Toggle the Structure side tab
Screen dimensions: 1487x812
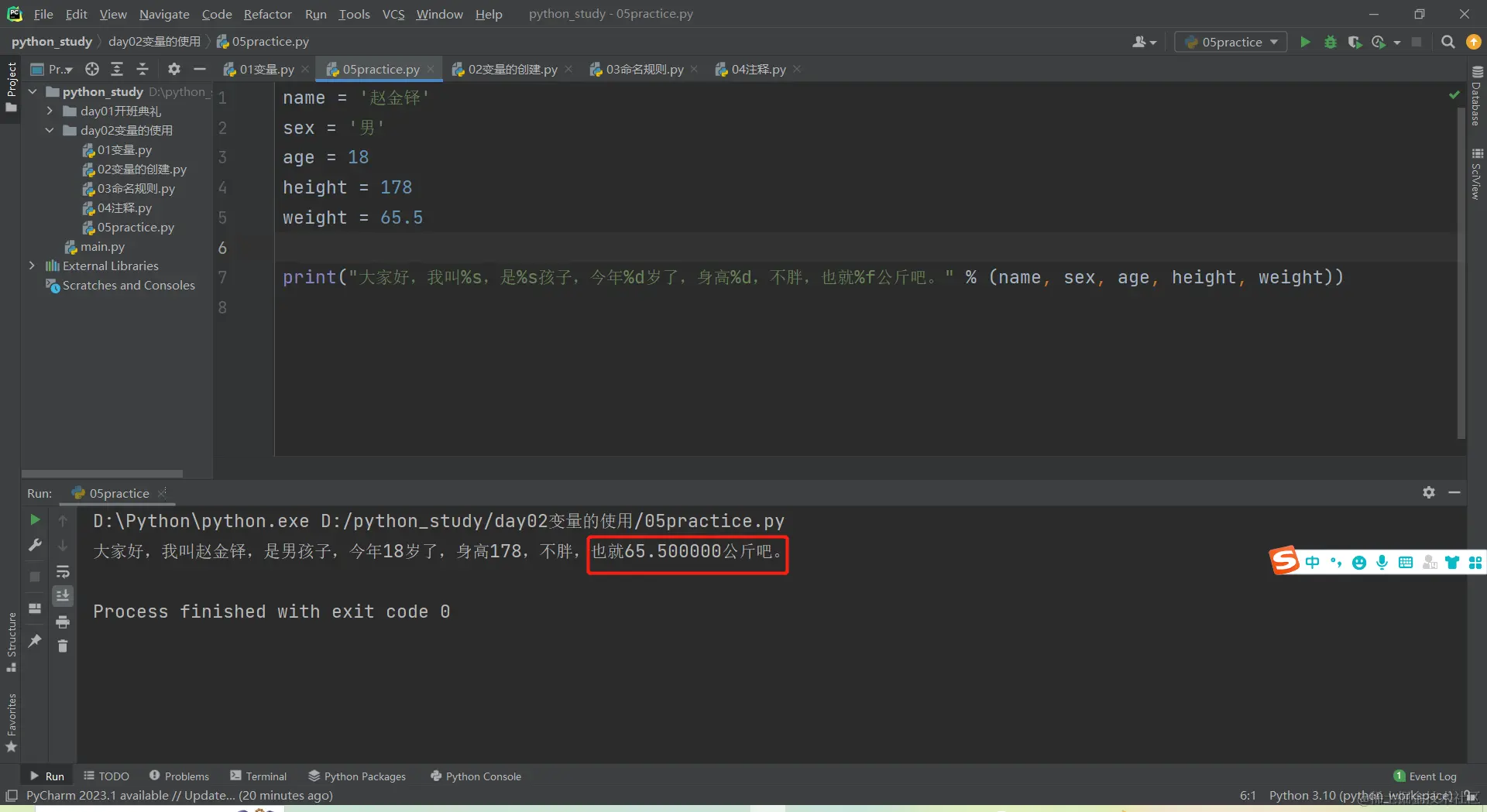[11, 642]
